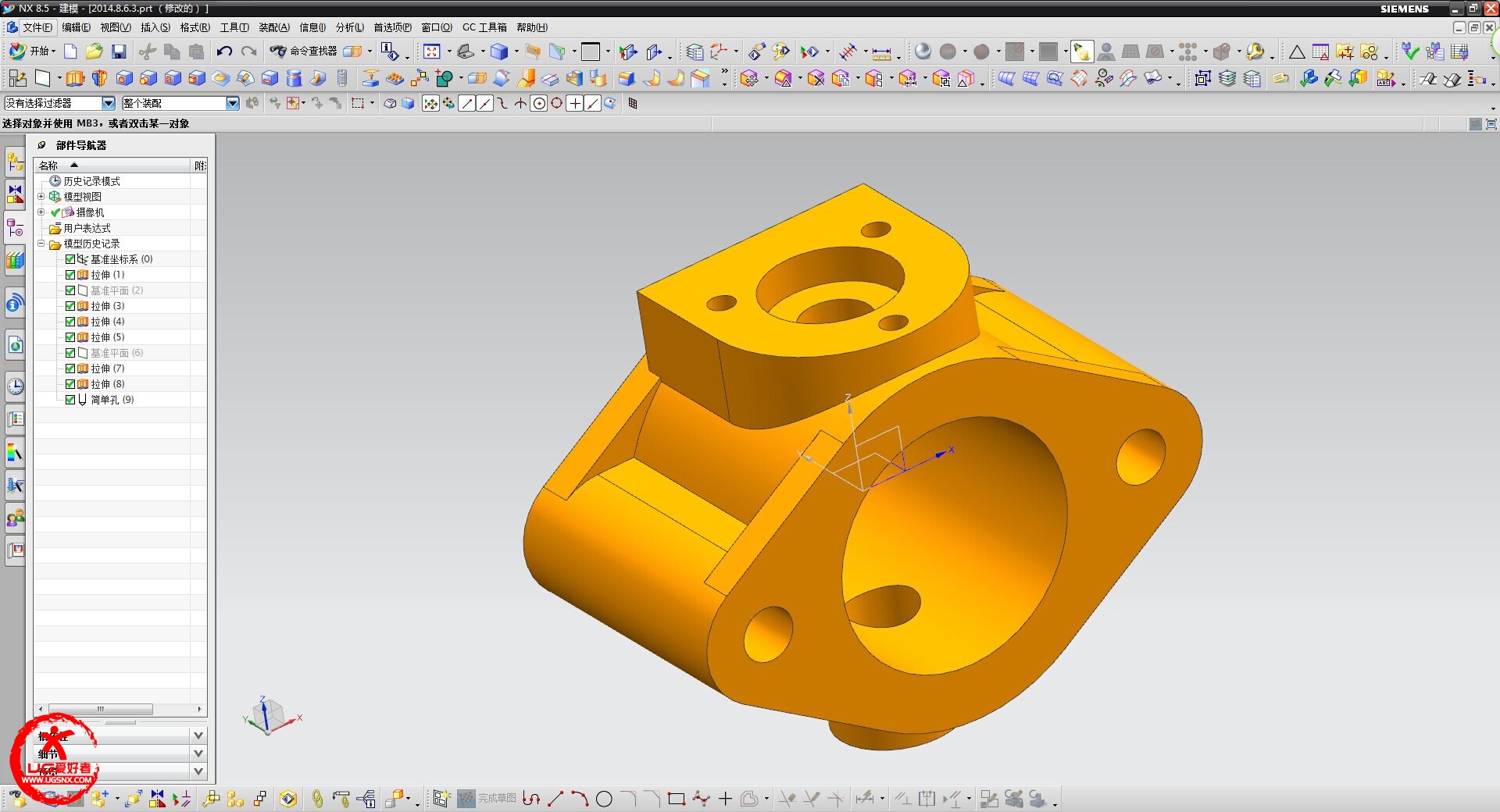
Task: Toggle the 基准平面 (6) checkbox
Action: click(x=70, y=353)
